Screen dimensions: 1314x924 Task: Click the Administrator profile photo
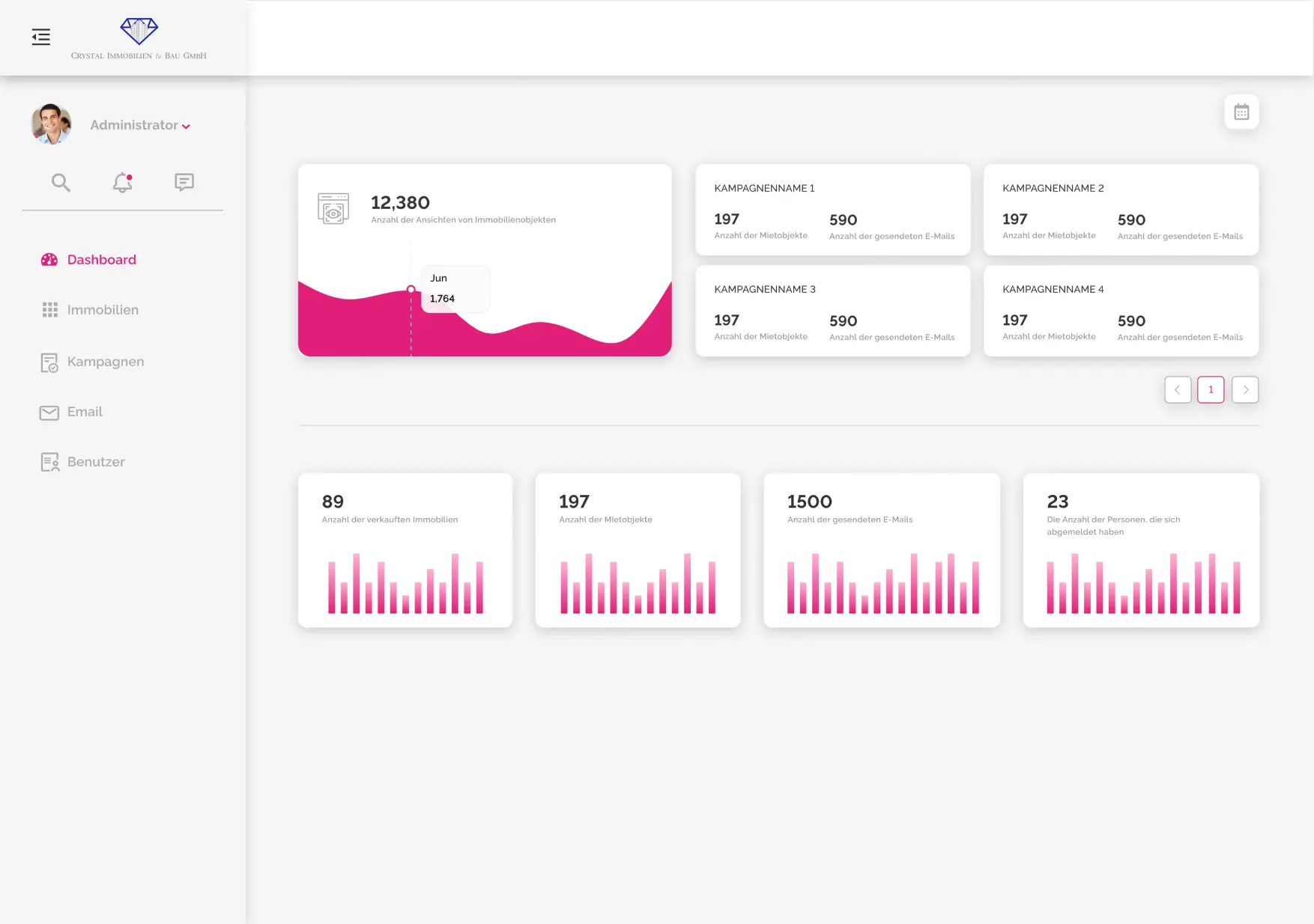51,124
